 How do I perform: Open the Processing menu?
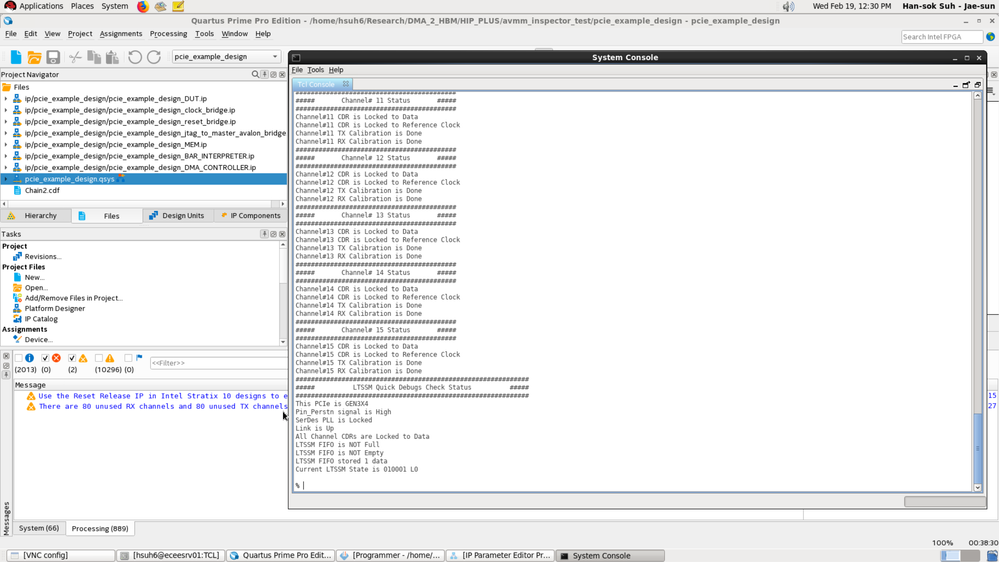click(168, 34)
